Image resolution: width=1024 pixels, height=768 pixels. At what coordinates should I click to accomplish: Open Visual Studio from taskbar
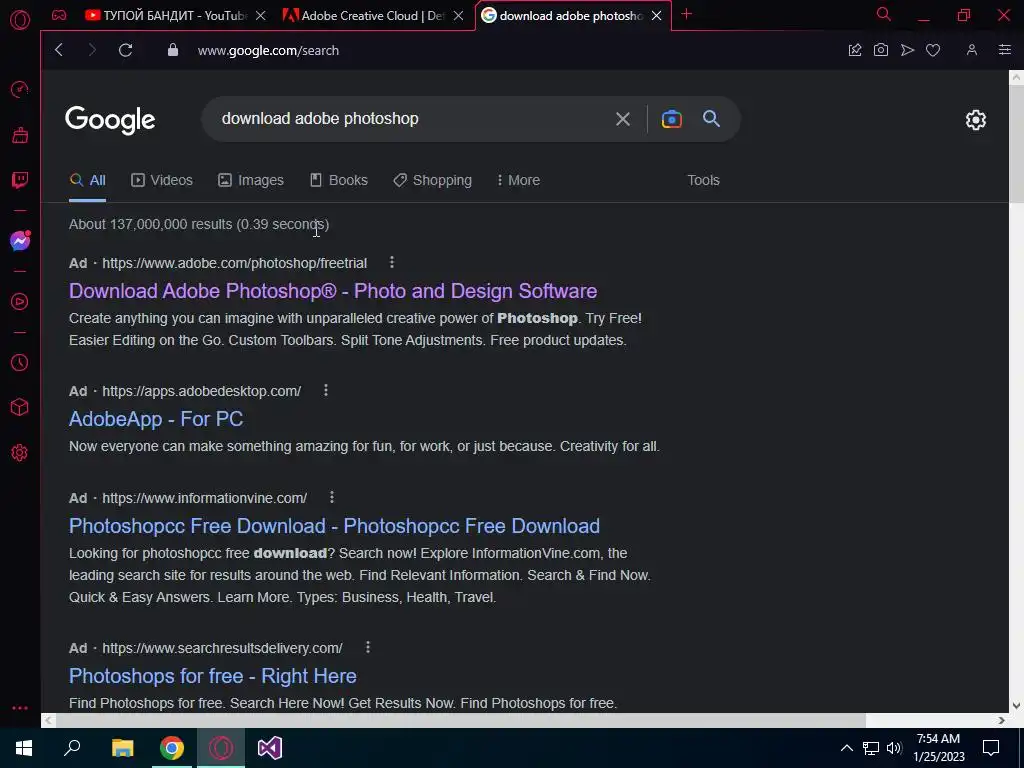pyautogui.click(x=270, y=748)
